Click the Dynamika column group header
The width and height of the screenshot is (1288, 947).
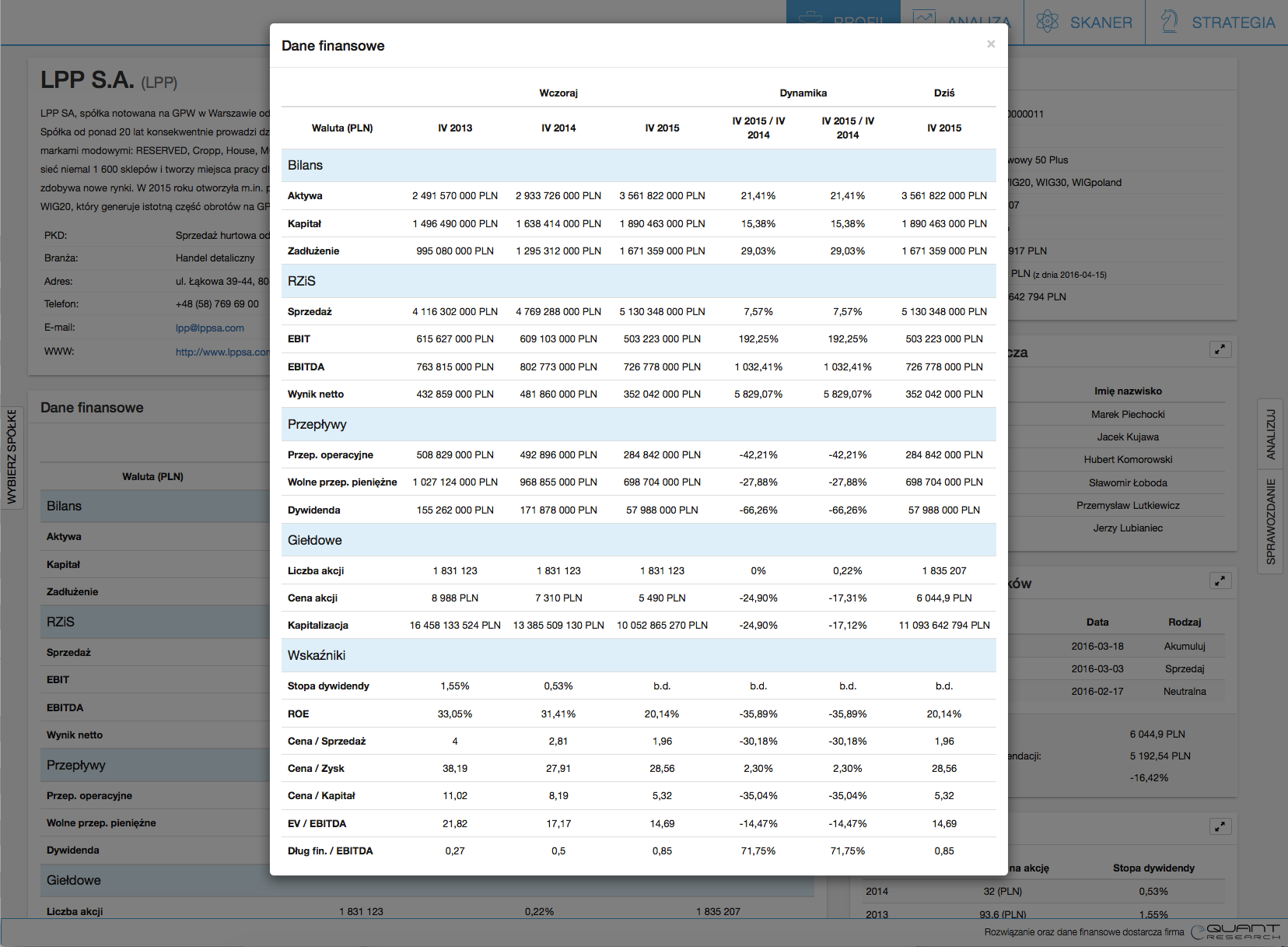coord(803,93)
